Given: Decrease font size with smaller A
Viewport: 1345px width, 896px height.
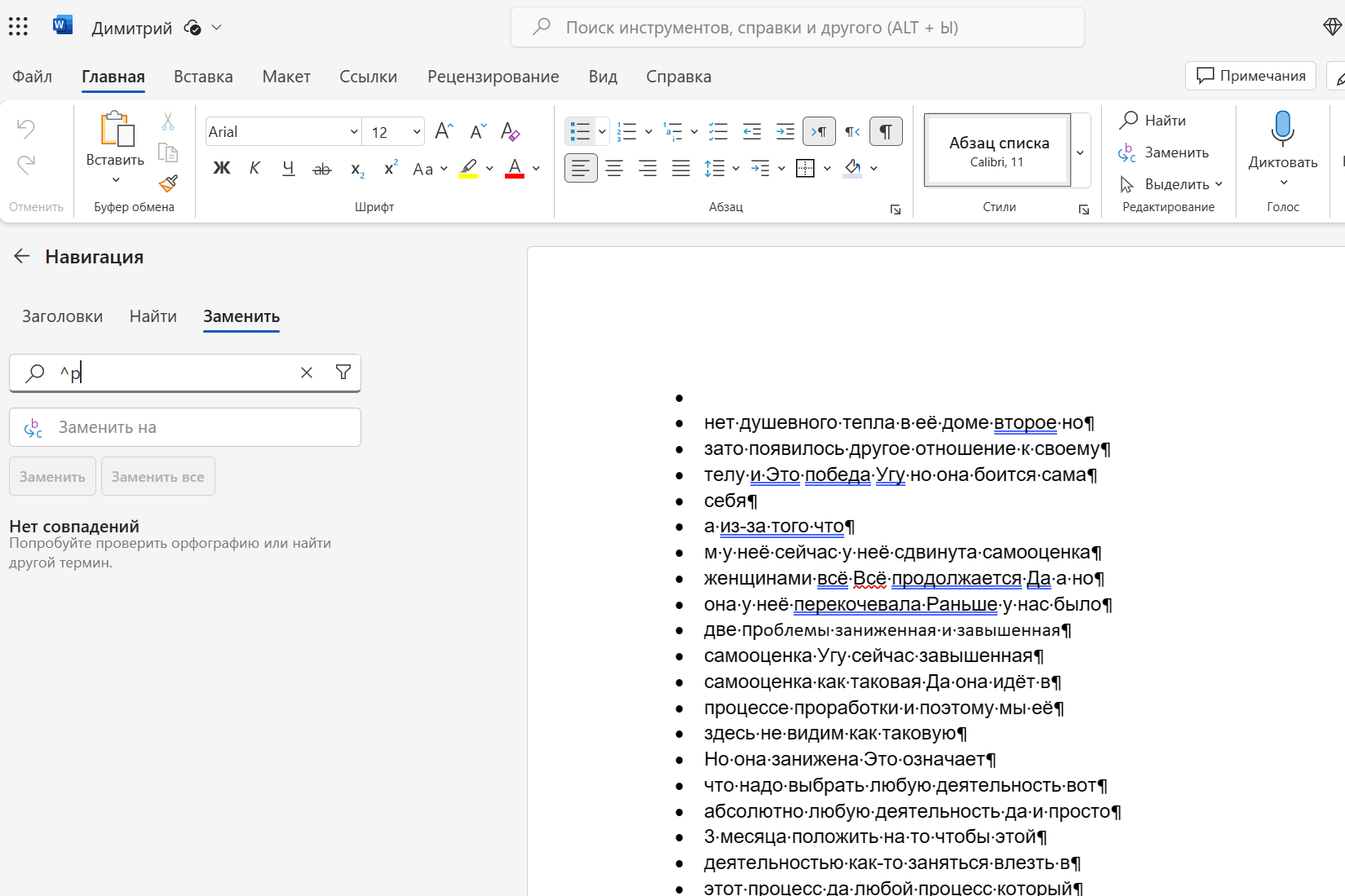Looking at the screenshot, I should pos(478,131).
